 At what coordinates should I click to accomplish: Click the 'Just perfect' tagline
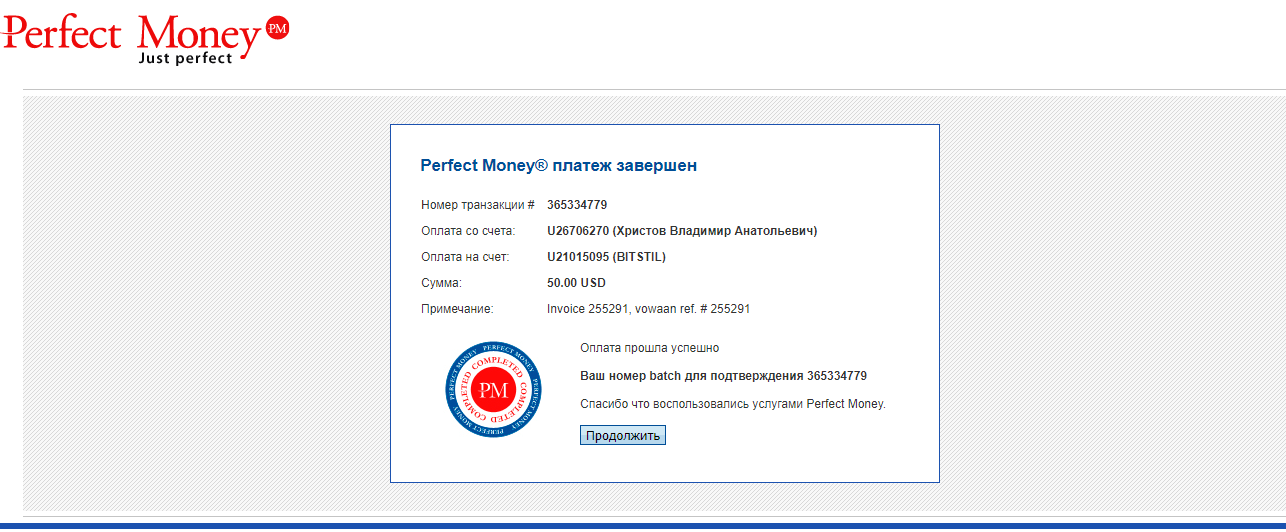[185, 58]
